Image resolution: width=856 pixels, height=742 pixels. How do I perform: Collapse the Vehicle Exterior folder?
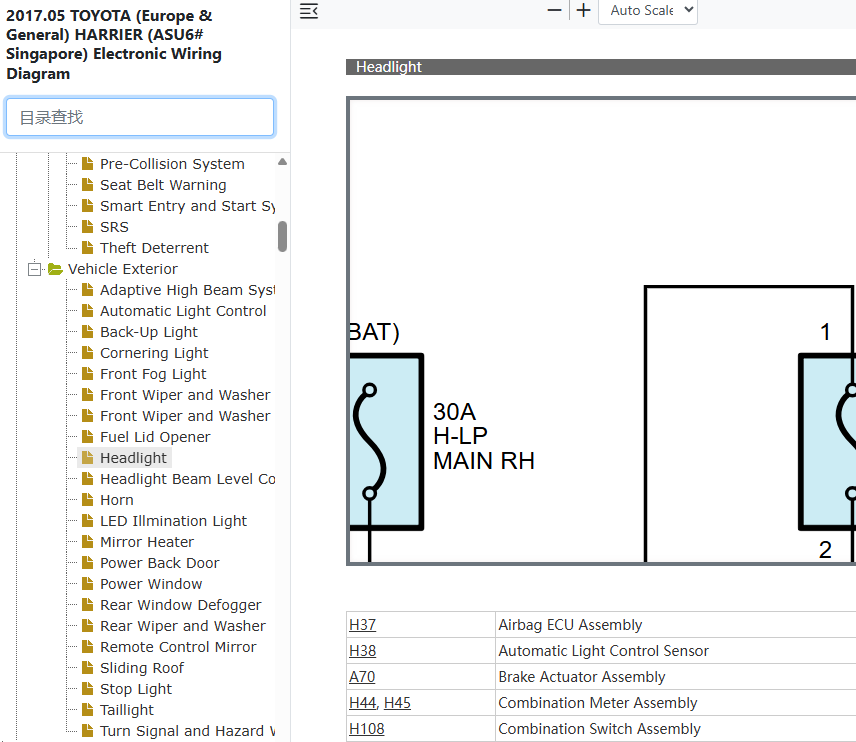click(34, 269)
